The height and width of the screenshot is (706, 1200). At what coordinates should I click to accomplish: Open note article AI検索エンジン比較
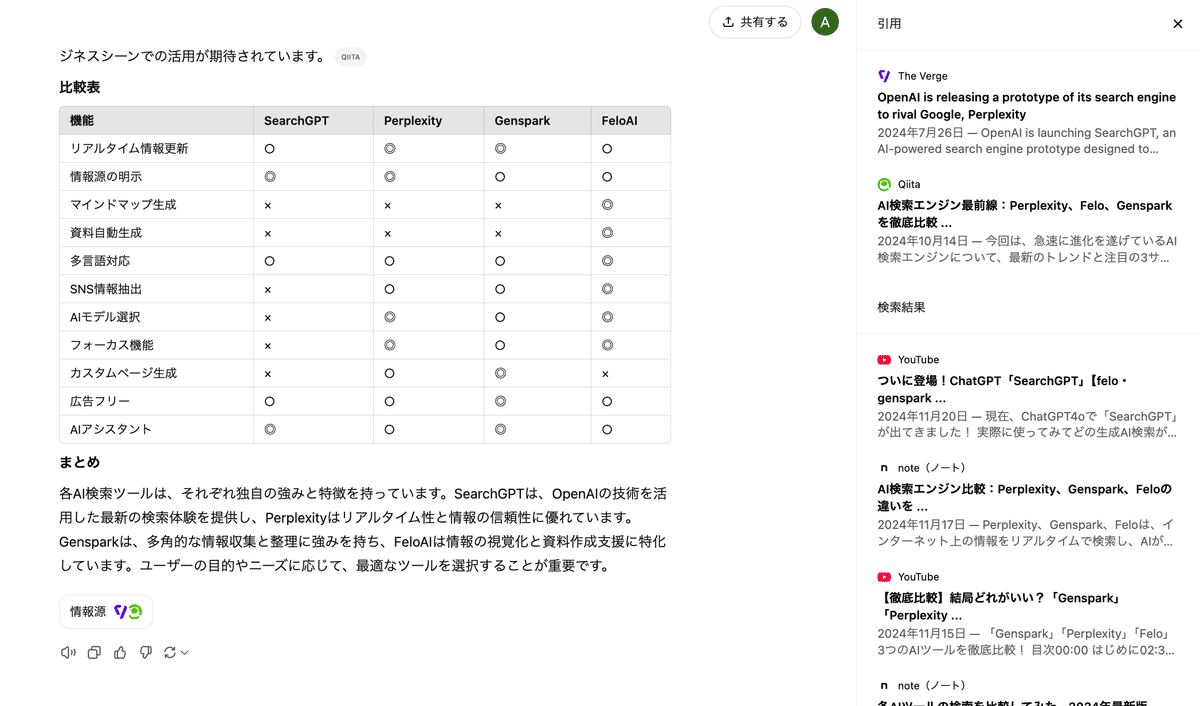point(1024,498)
